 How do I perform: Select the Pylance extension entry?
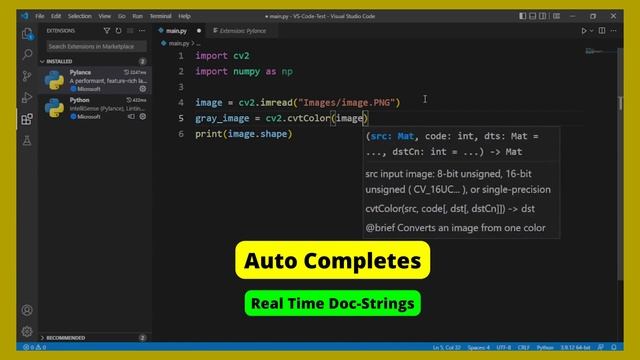tap(95, 80)
